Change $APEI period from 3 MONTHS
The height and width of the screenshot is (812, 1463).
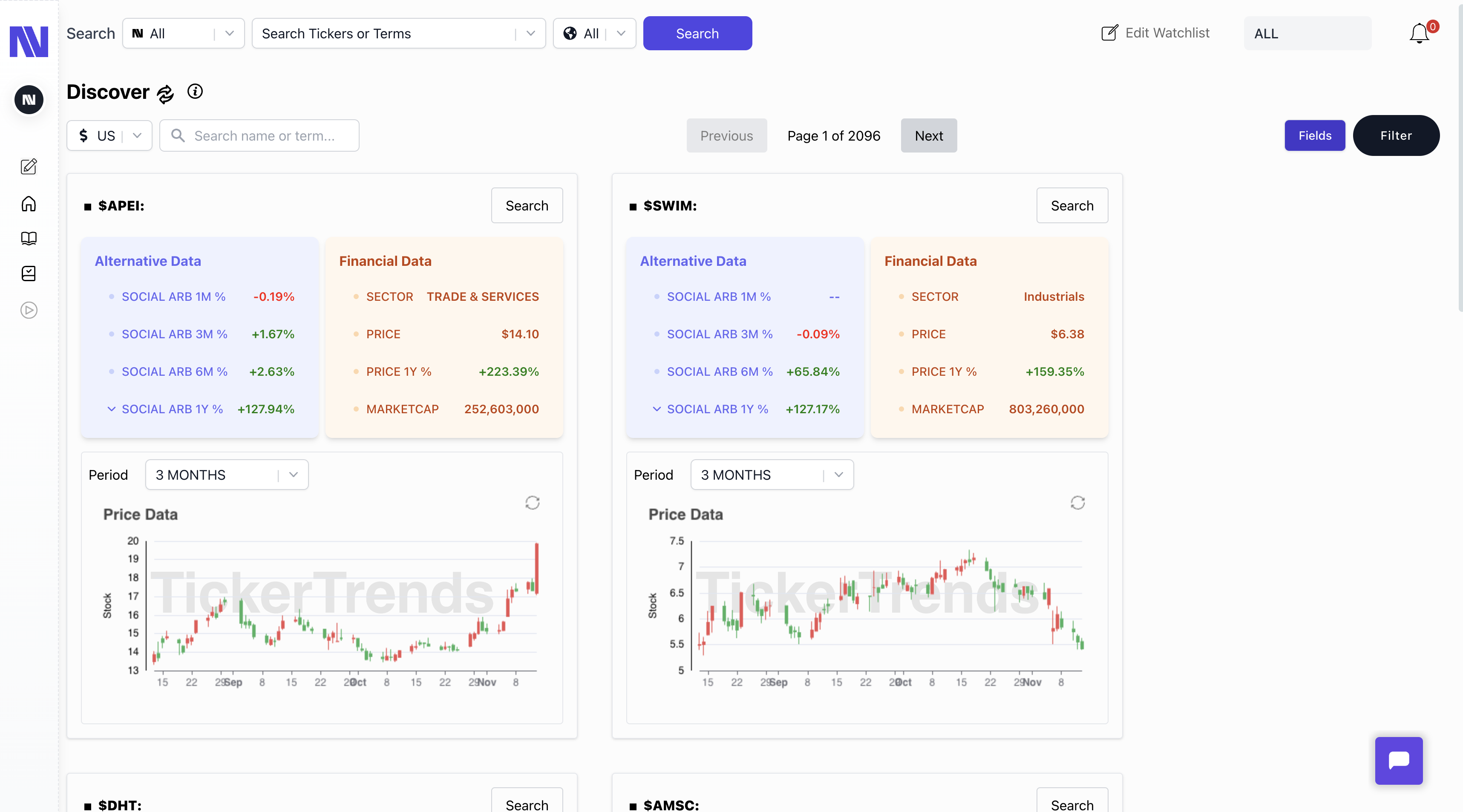(x=227, y=475)
